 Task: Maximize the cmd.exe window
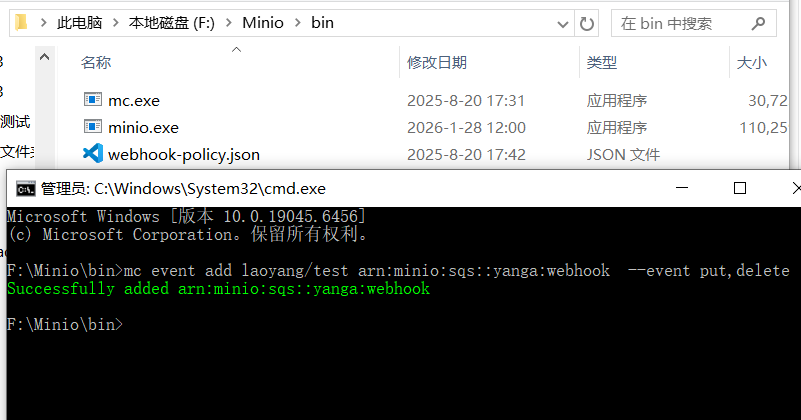pyautogui.click(x=740, y=188)
